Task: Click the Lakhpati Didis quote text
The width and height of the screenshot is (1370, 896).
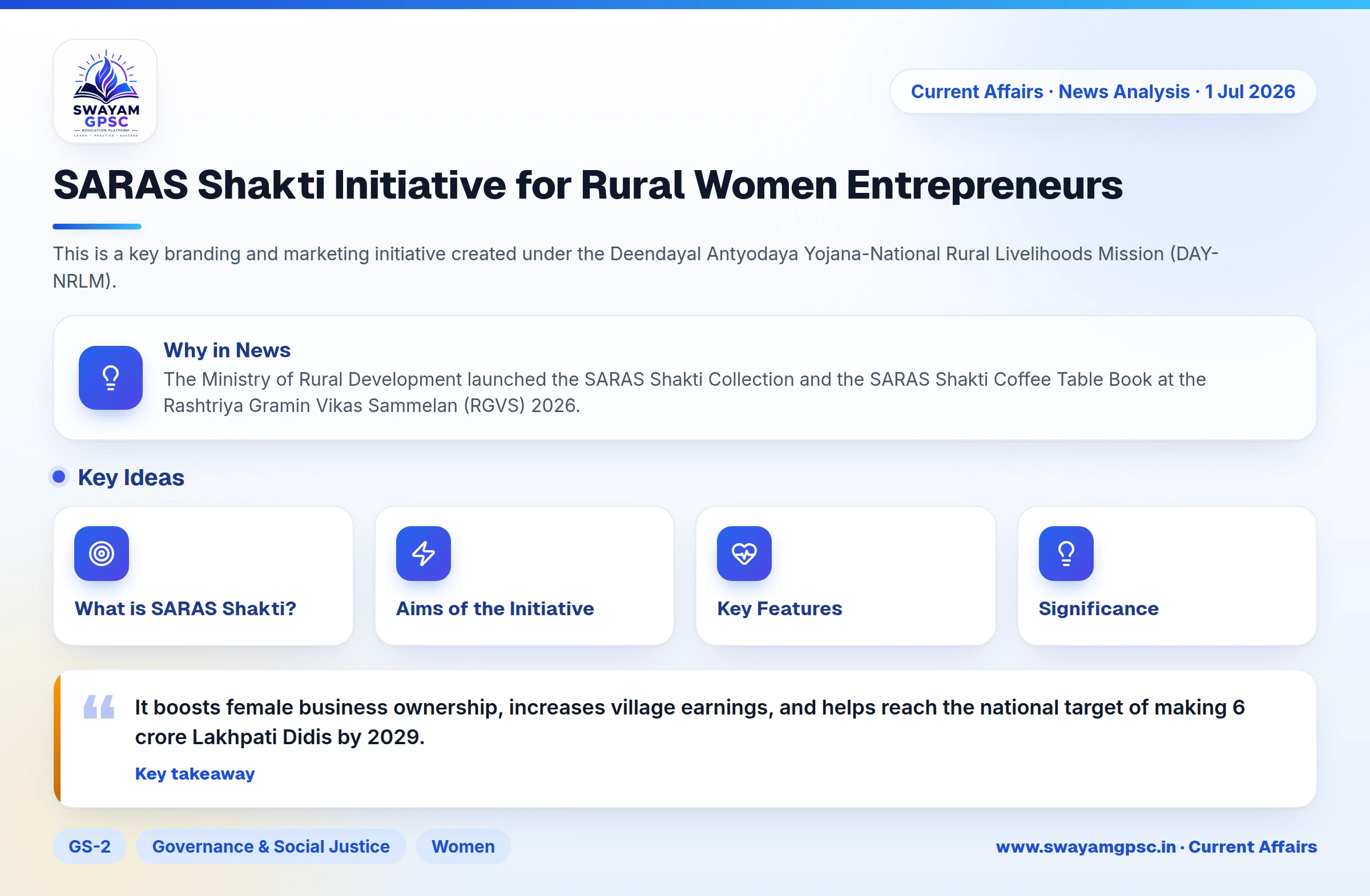Action: click(690, 721)
